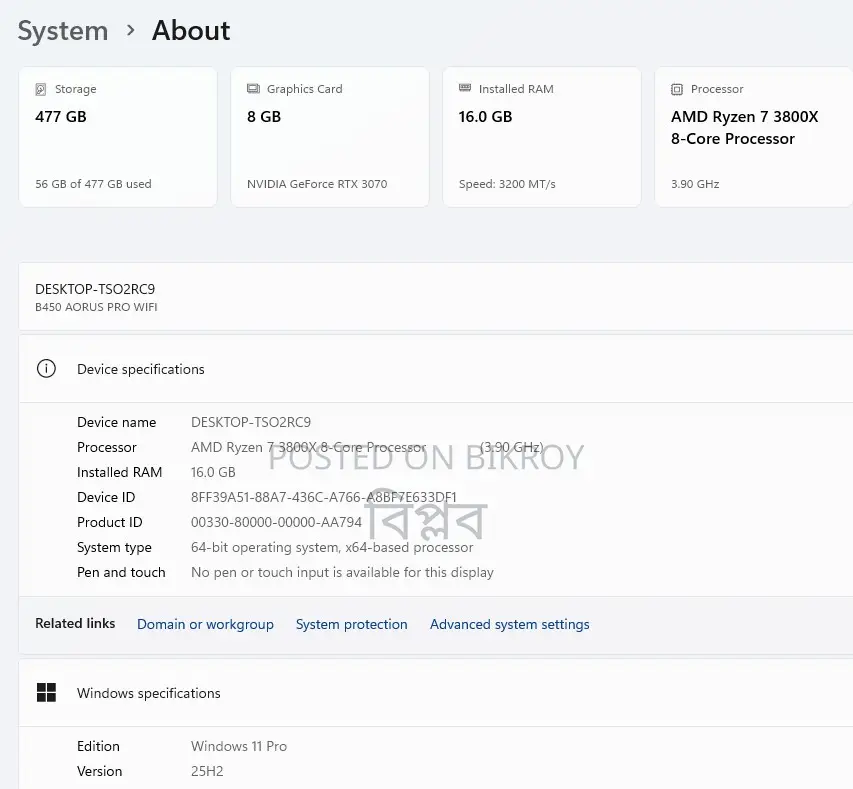
Task: Collapse the Device specifications section
Action: tap(436, 369)
